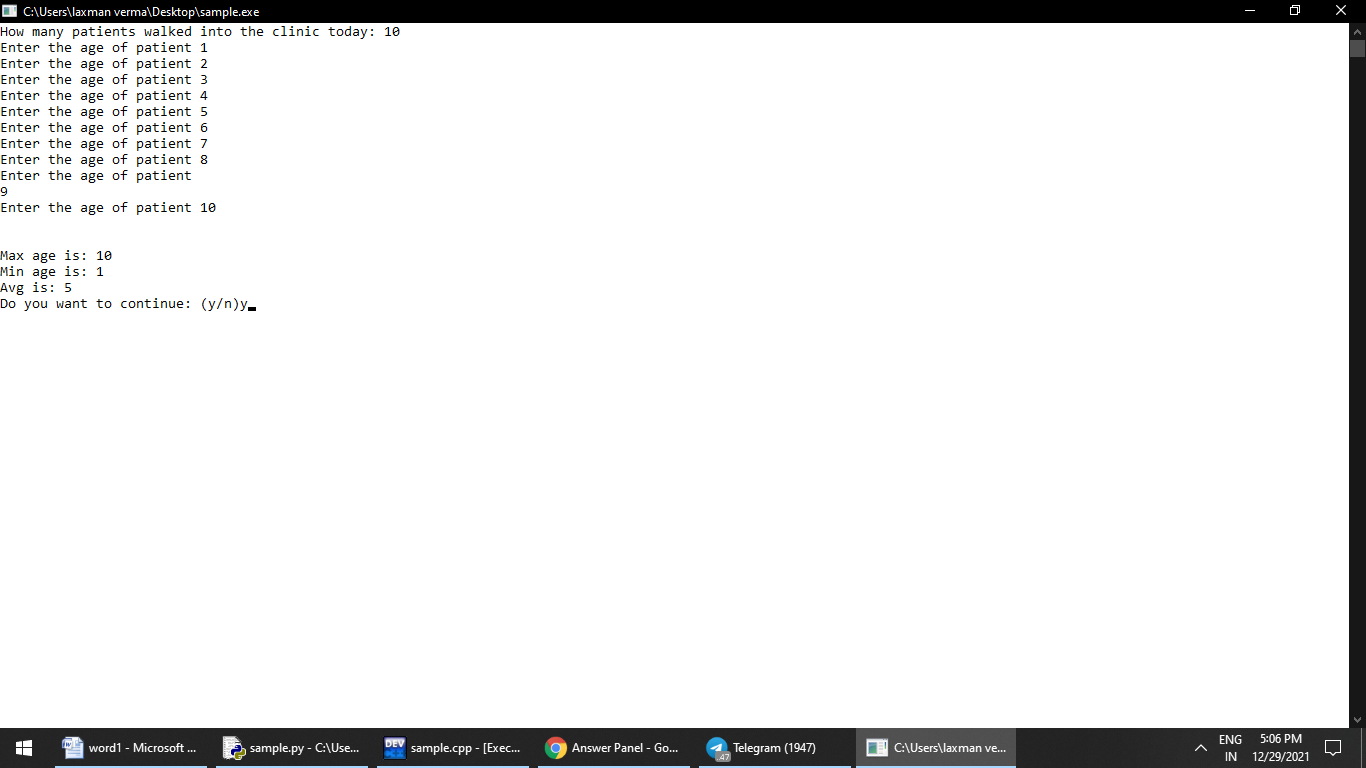Click the line "Enter the age of patient 1"
The height and width of the screenshot is (768, 1366).
pyautogui.click(x=104, y=48)
